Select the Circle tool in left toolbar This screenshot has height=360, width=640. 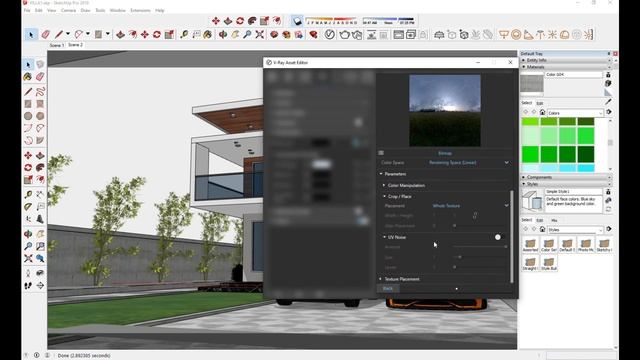(28, 116)
